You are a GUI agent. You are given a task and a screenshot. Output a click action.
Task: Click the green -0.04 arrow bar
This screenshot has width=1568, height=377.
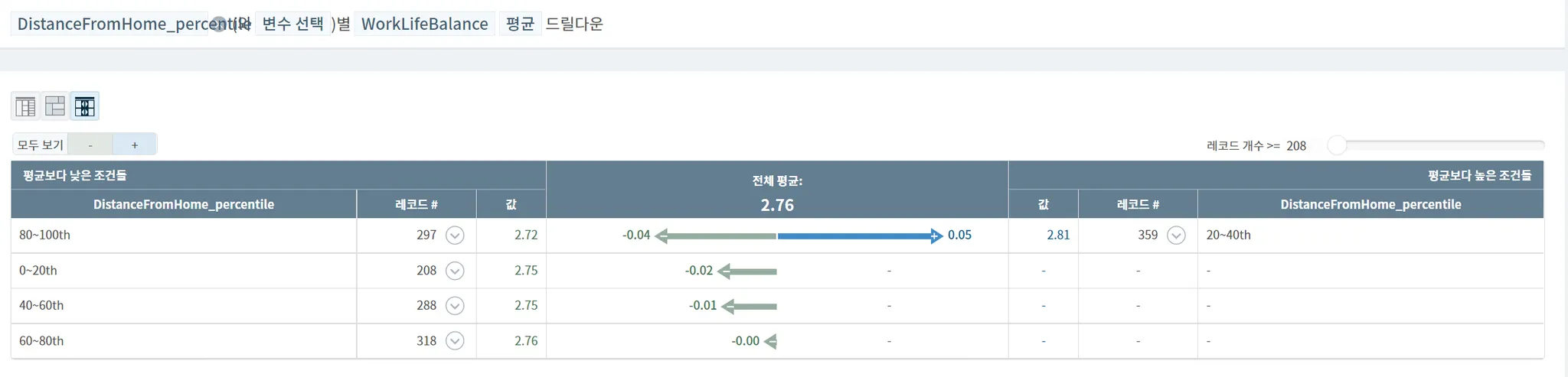click(717, 236)
